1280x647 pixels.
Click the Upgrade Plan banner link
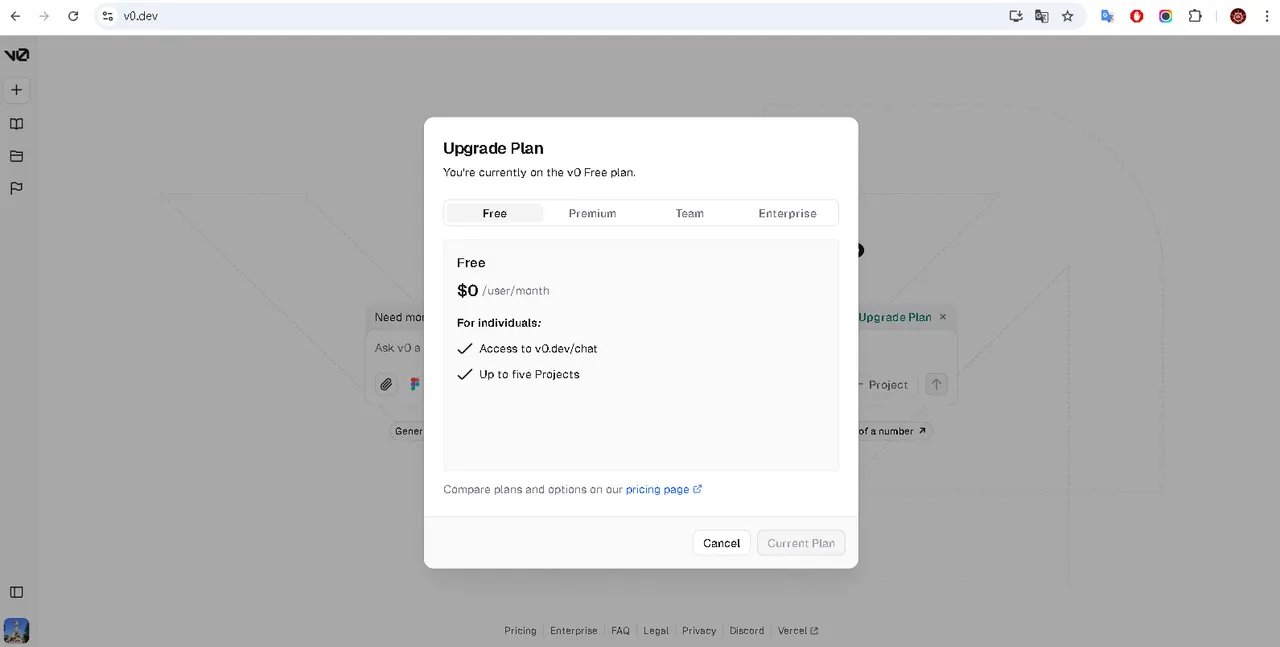tap(894, 317)
